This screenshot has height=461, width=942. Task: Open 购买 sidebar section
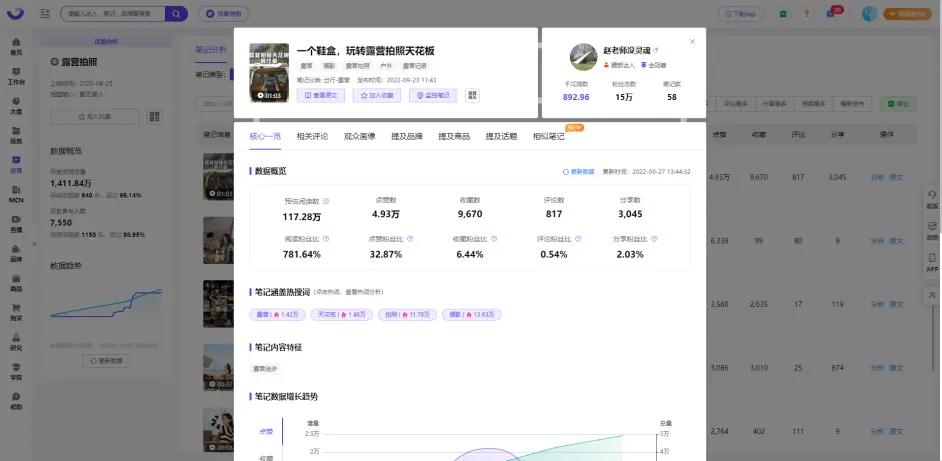(x=16, y=312)
